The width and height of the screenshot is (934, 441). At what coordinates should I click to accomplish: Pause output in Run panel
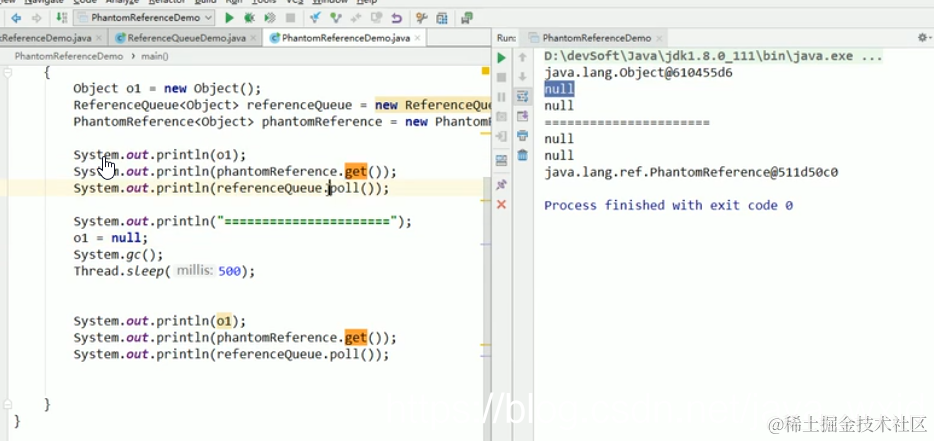(502, 97)
